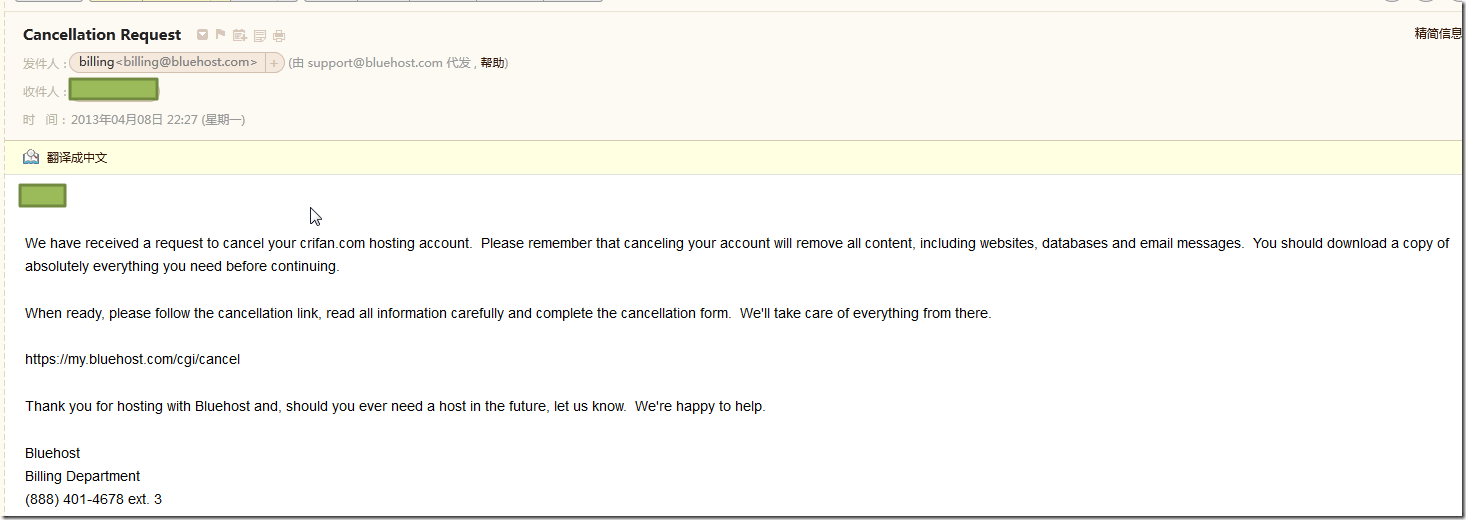Click the Billing Department signature line

82,476
